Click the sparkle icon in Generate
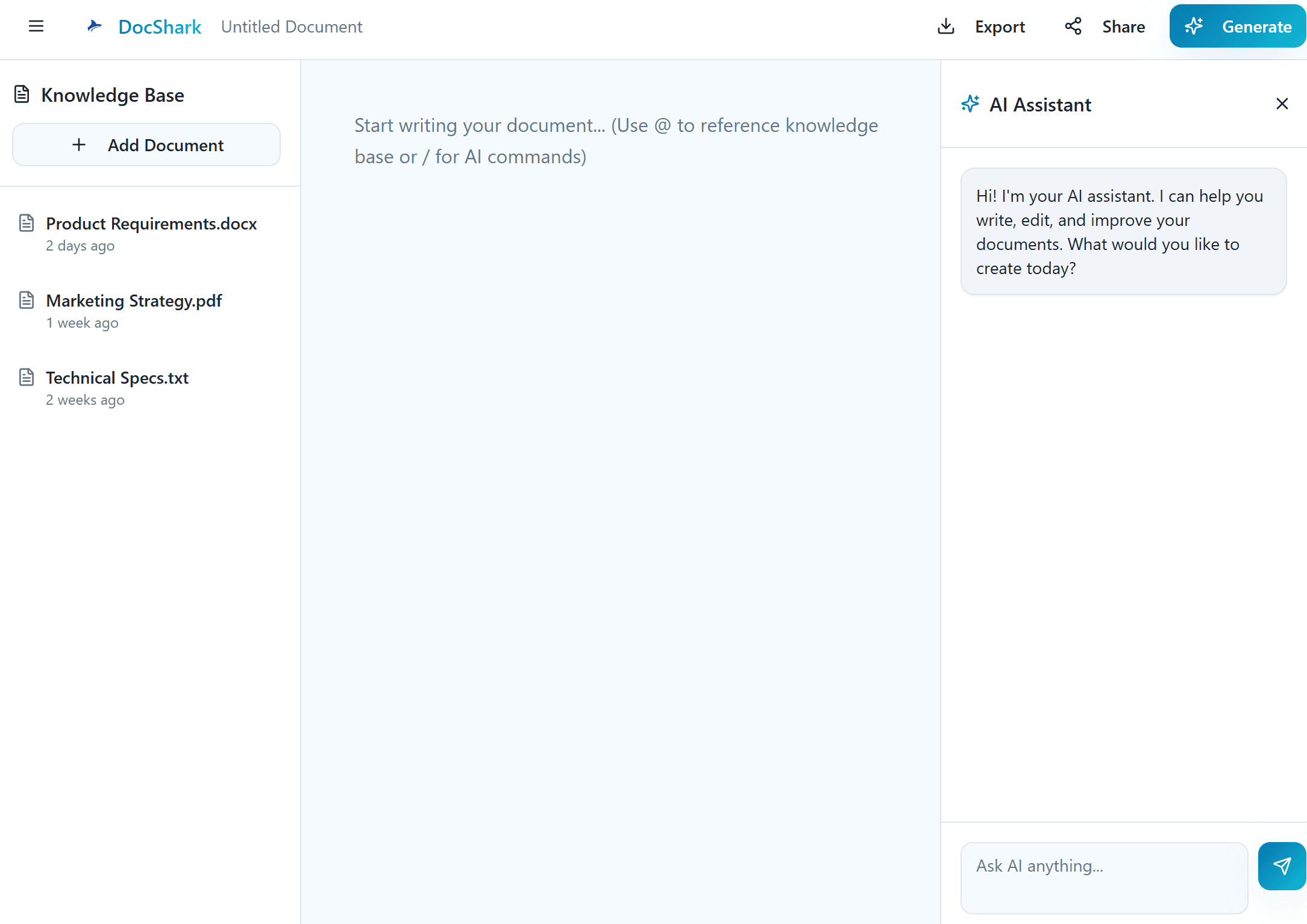The image size is (1307, 924). coord(1194,26)
